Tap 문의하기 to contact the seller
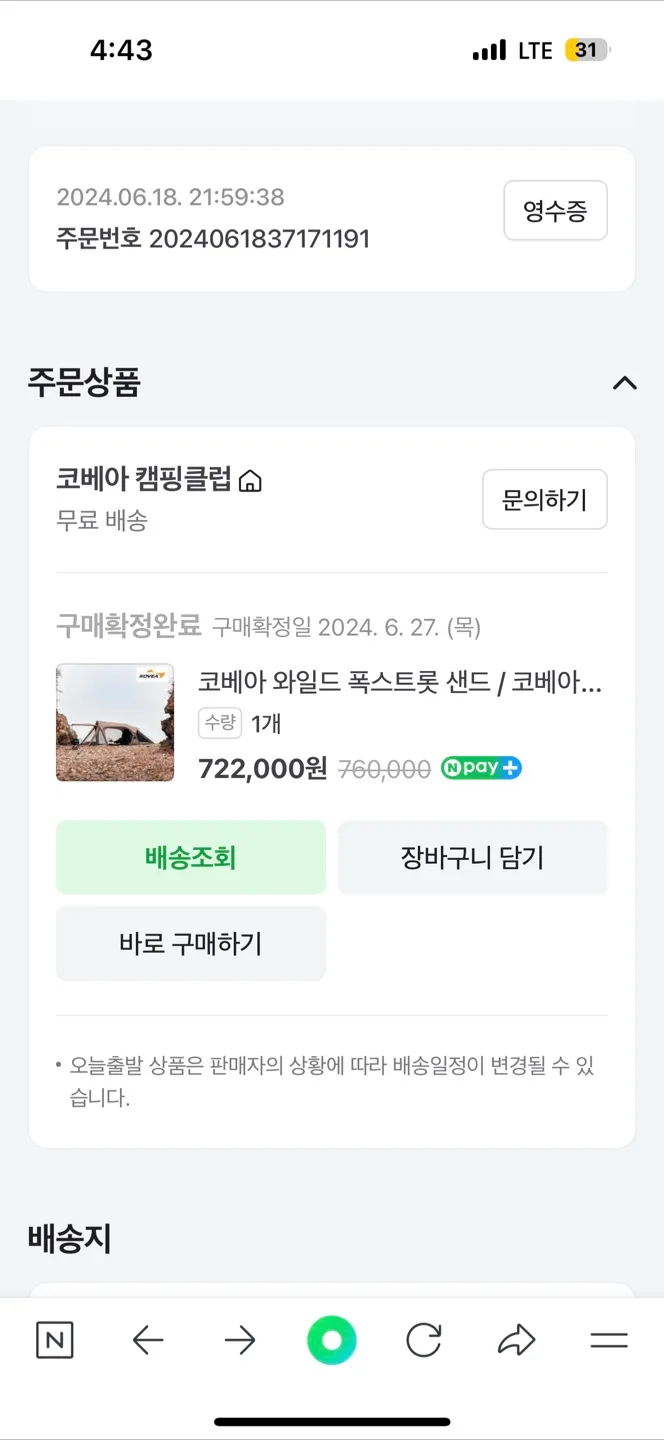The height and width of the screenshot is (1440, 664). [545, 499]
